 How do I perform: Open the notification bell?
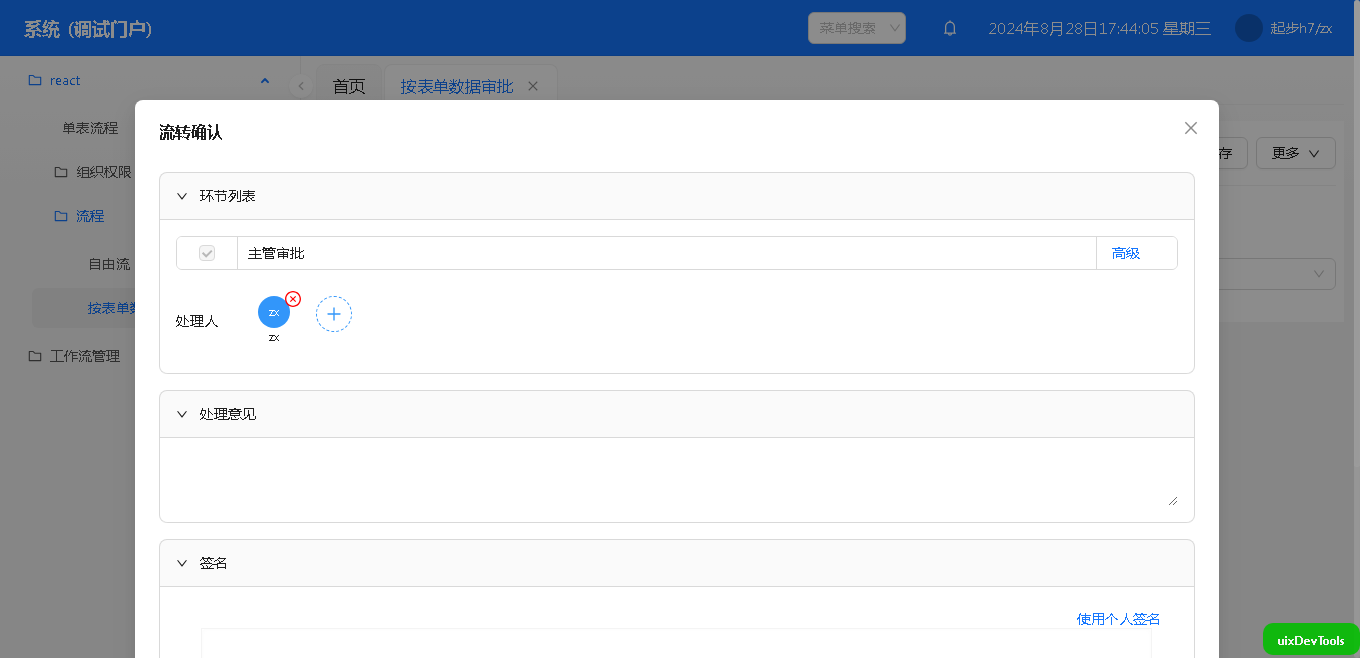coord(950,28)
